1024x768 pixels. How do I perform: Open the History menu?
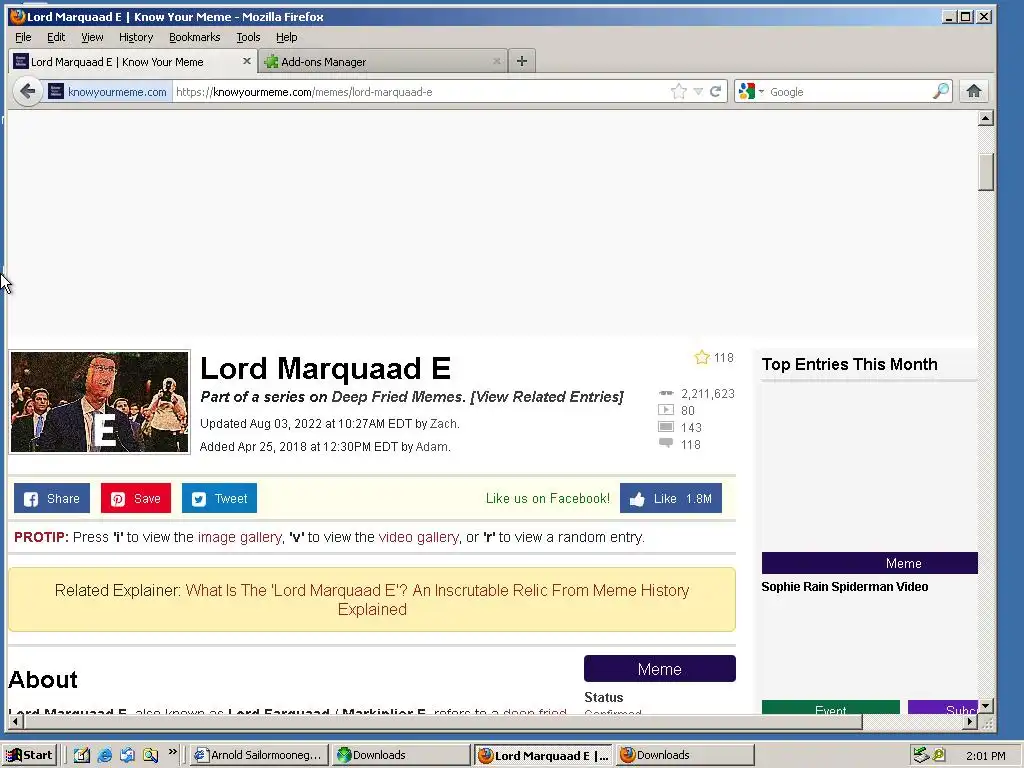(136, 37)
